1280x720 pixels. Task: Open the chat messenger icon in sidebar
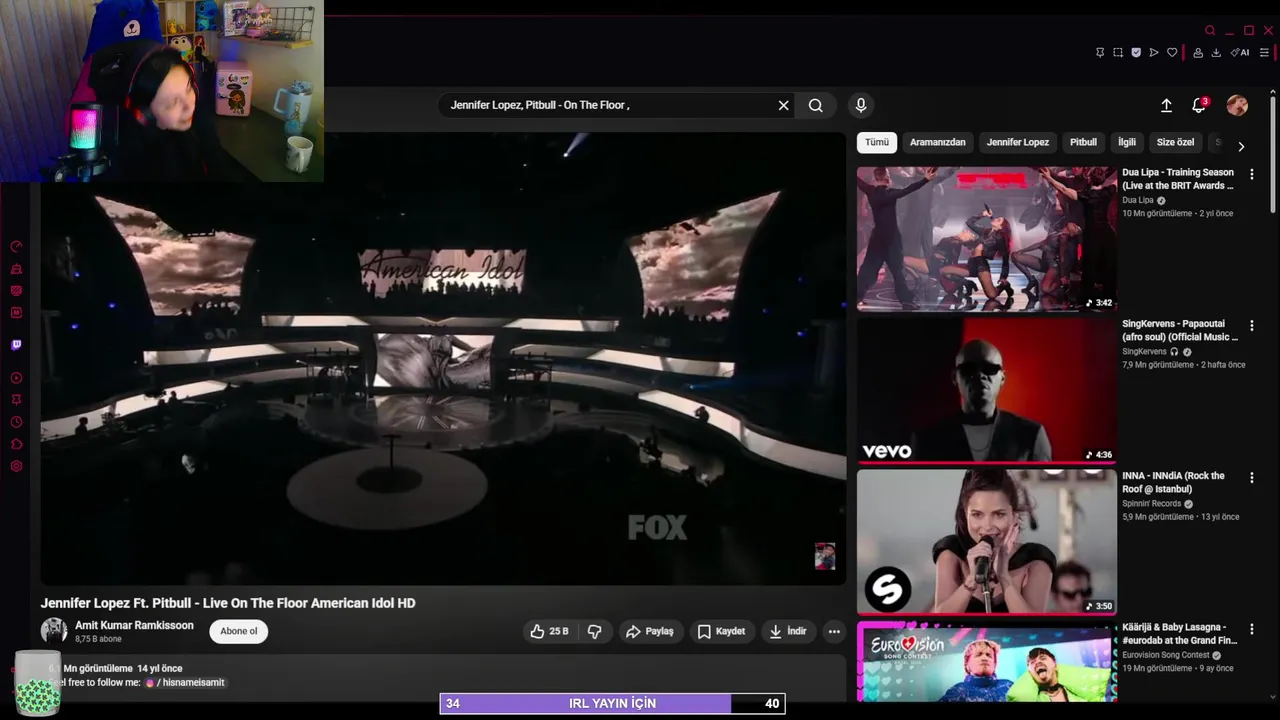point(16,291)
